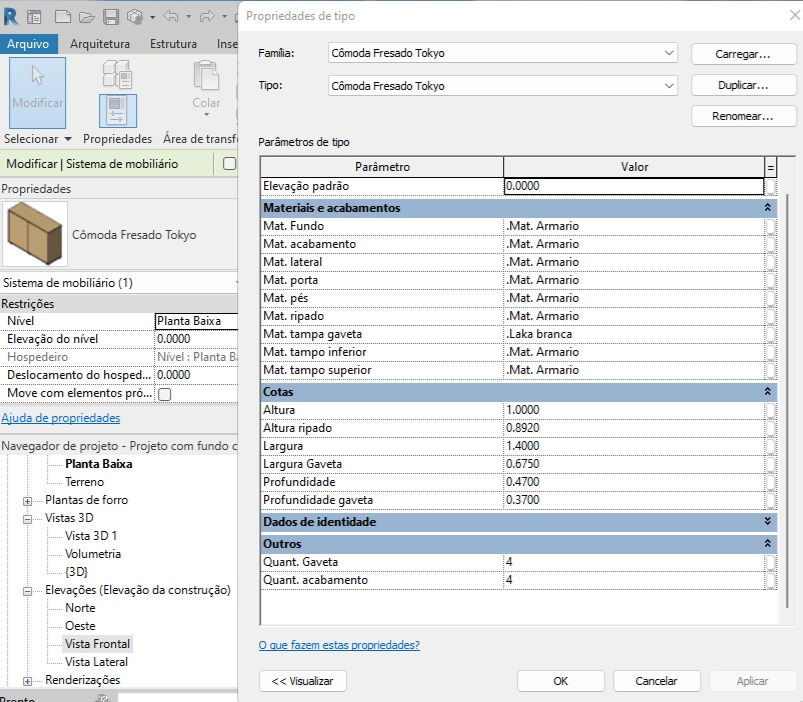Image resolution: width=803 pixels, height=702 pixels.
Task: Click the Open folder icon
Action: tap(87, 17)
